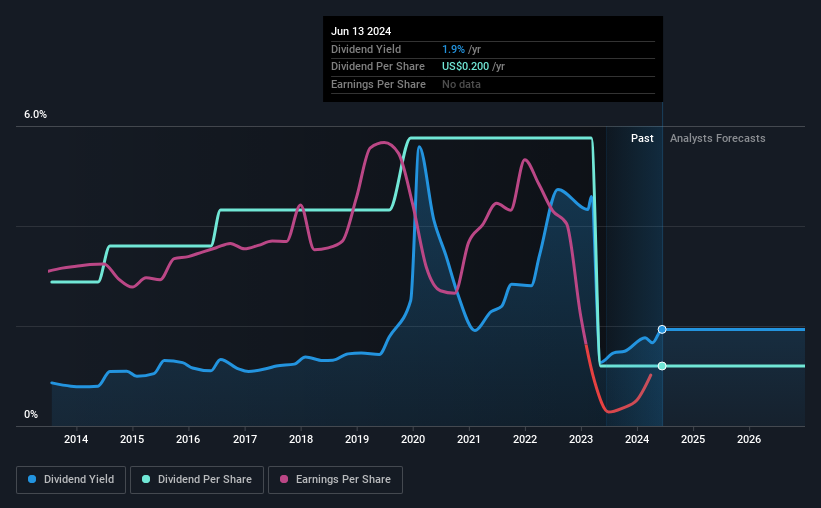The width and height of the screenshot is (821, 508).
Task: Click the 'No data' earnings value in tooltip
Action: [x=461, y=84]
